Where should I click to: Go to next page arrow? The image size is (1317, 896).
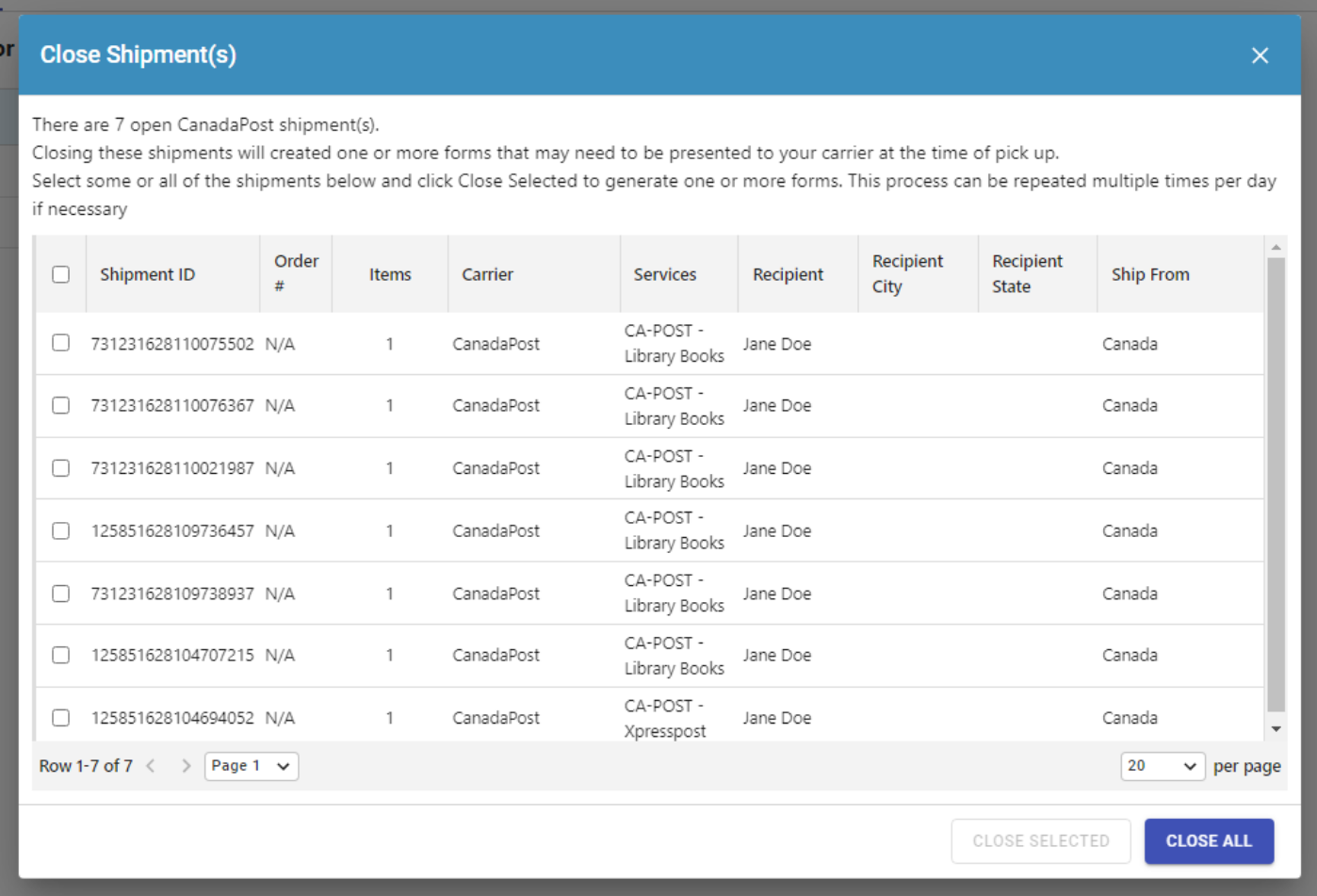point(186,766)
